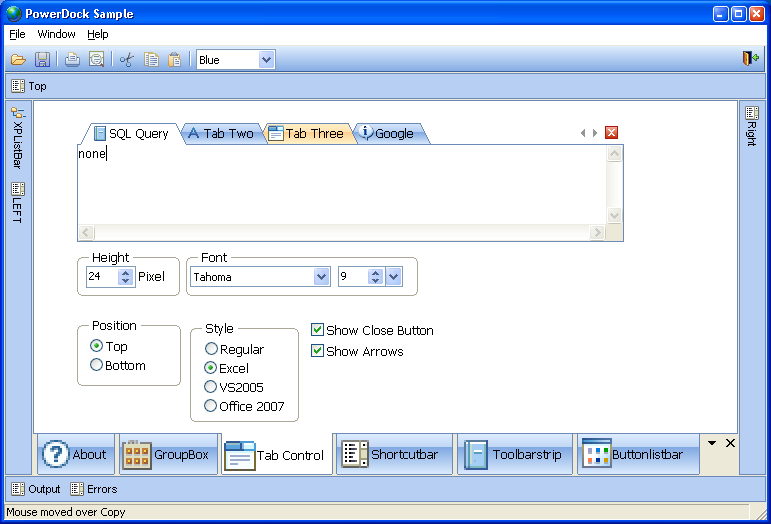The width and height of the screenshot is (771, 524).
Task: Click the font size field showing 9
Action: pyautogui.click(x=354, y=277)
